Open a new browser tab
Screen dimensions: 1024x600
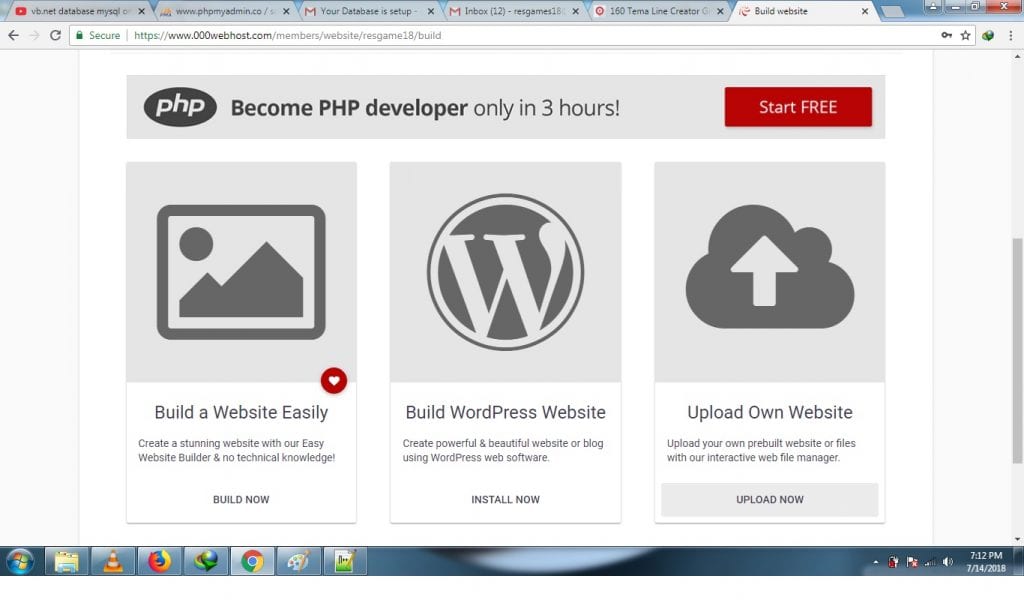892,12
